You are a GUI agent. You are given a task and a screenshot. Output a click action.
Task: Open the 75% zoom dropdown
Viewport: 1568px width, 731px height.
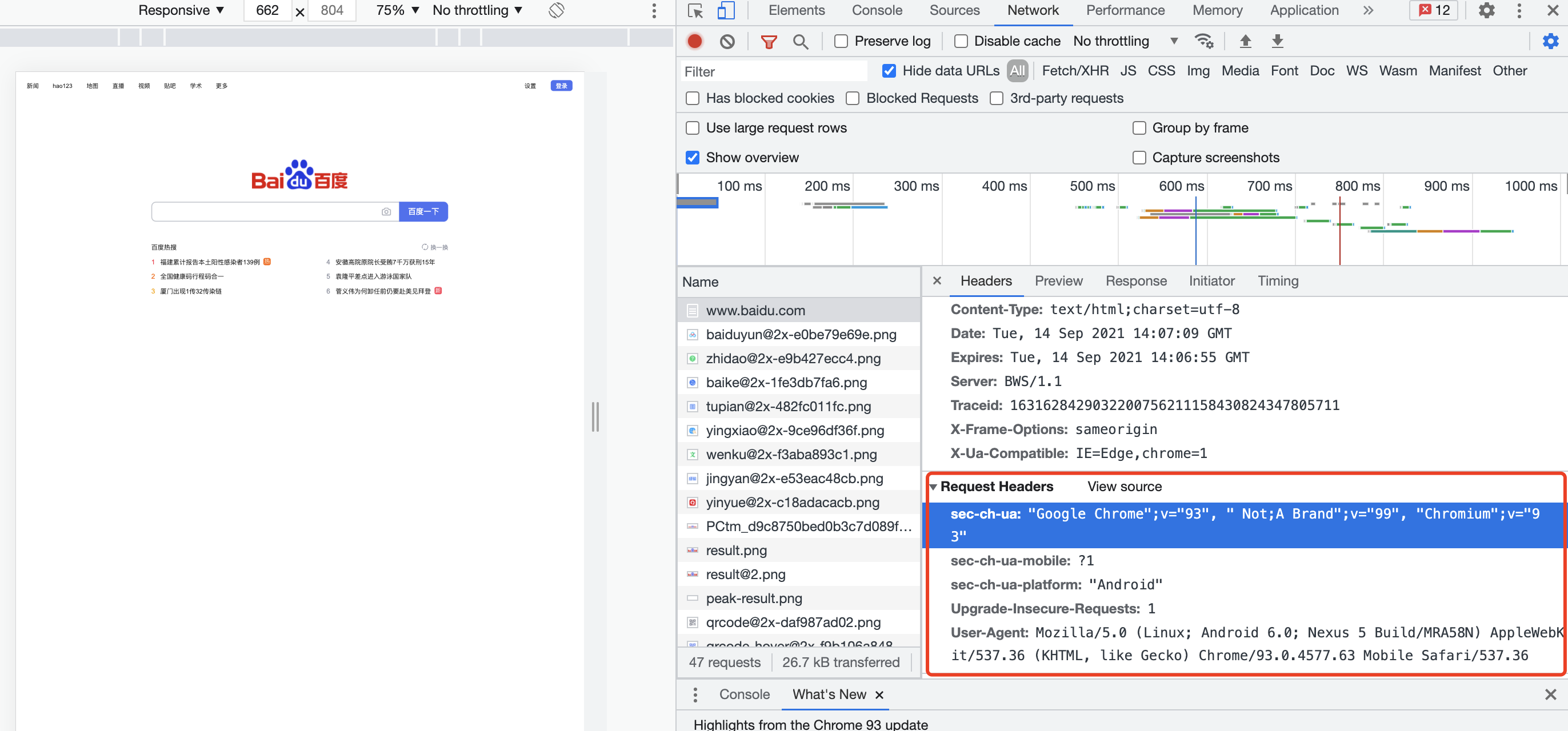pyautogui.click(x=397, y=10)
